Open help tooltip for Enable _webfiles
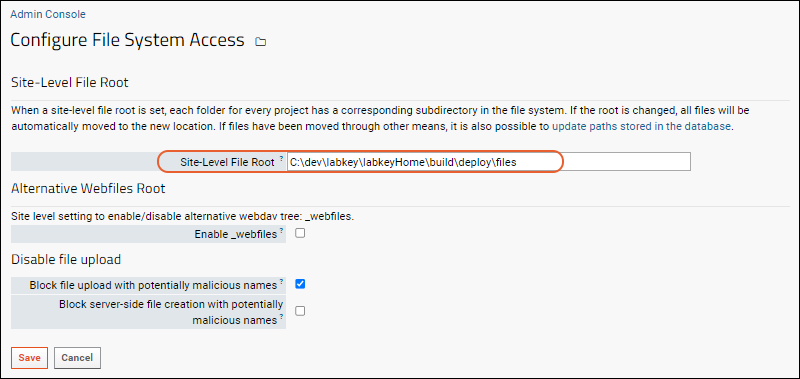 tap(281, 231)
